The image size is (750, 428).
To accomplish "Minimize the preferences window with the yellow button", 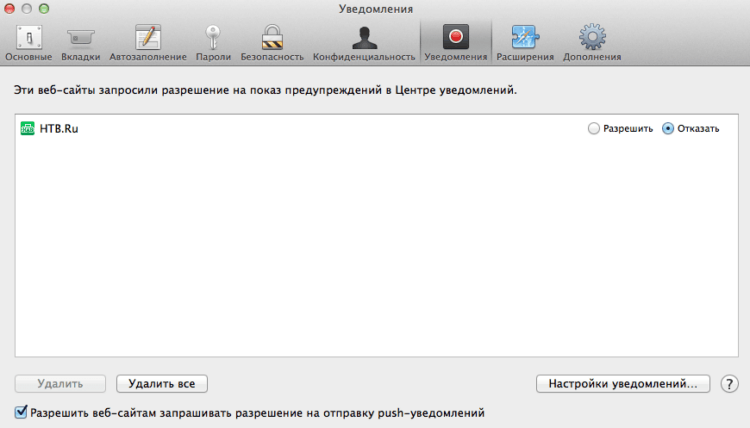I will tap(30, 9).
